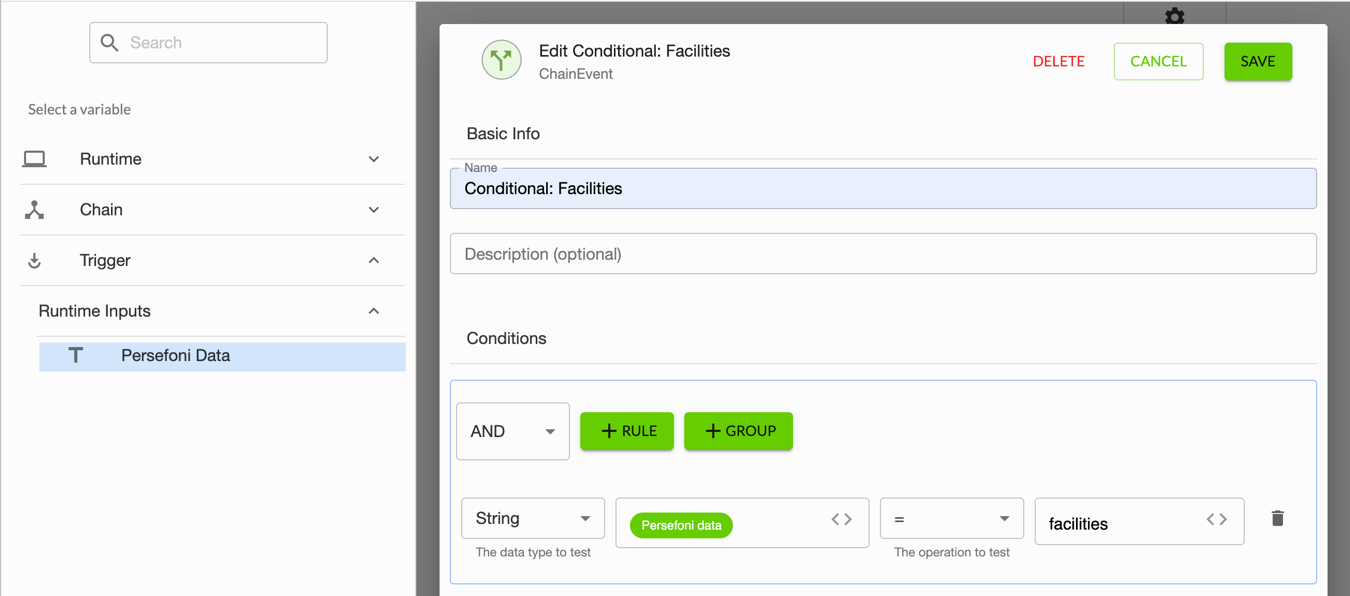Image resolution: width=1350 pixels, height=596 pixels.
Task: Click the Chain node icon
Action: click(x=35, y=210)
